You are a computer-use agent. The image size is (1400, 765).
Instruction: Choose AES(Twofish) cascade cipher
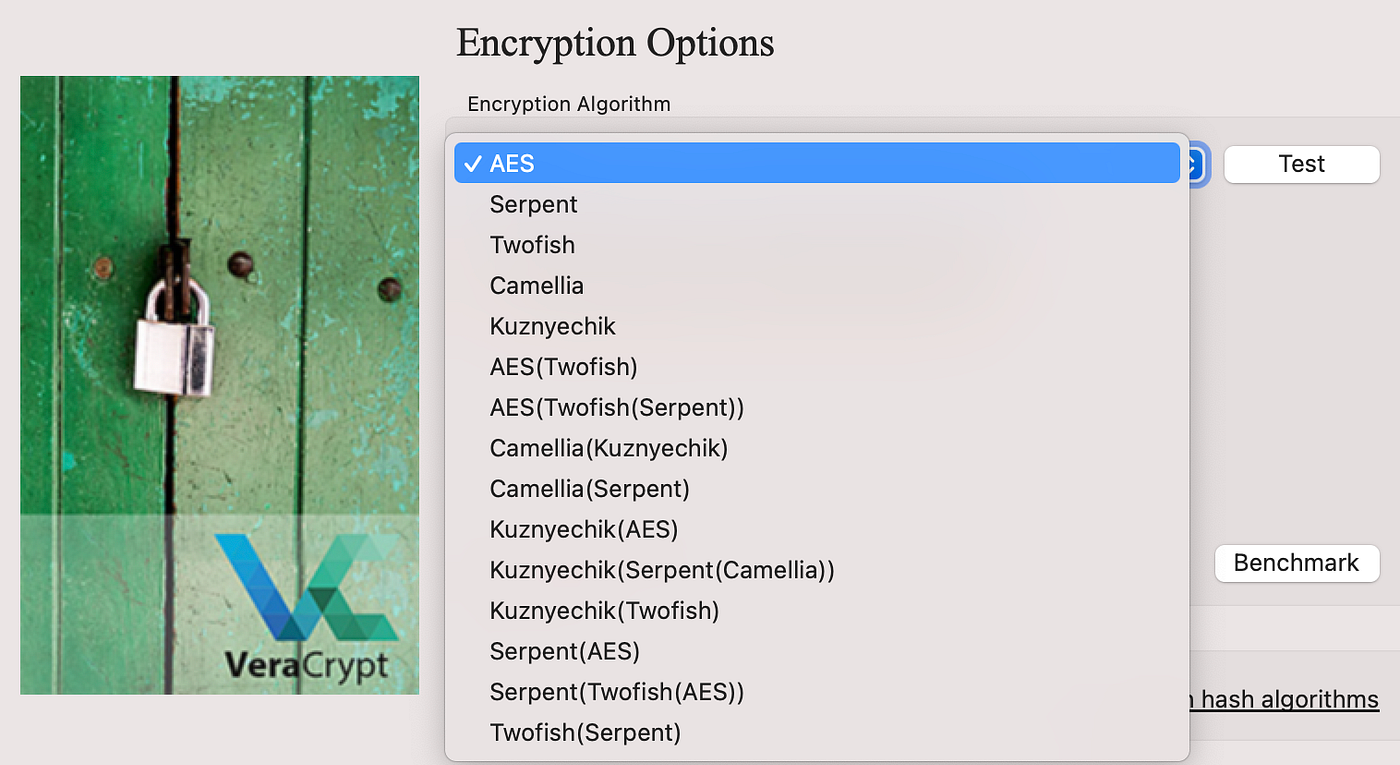pos(563,366)
